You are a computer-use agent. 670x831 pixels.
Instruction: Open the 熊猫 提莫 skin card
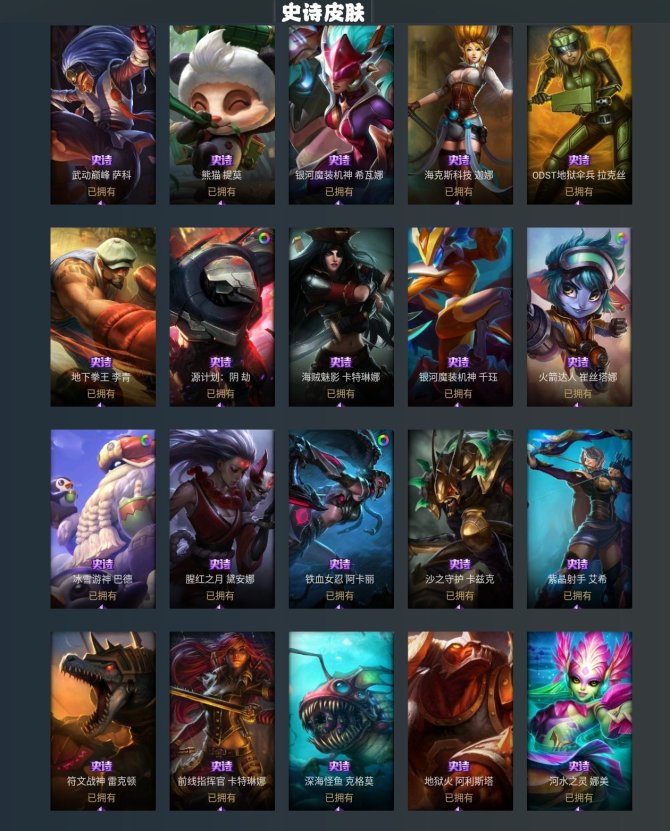tap(222, 114)
